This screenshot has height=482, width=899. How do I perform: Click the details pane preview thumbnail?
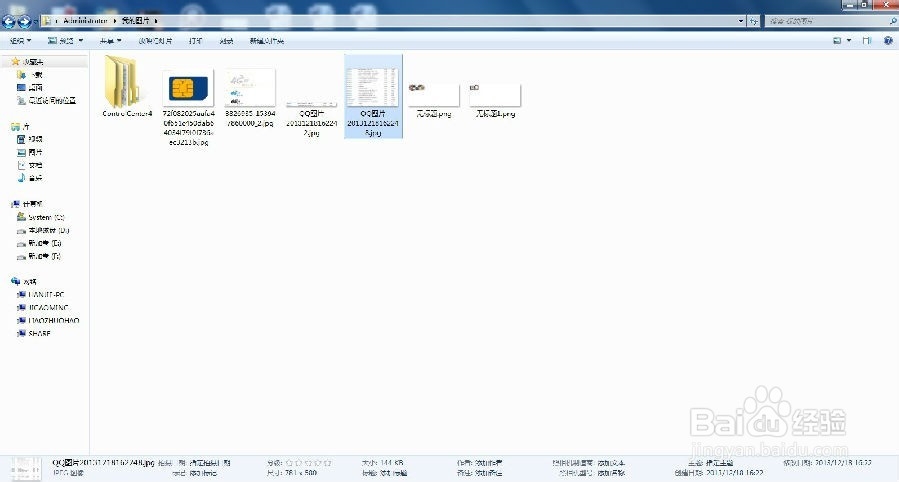[25, 468]
